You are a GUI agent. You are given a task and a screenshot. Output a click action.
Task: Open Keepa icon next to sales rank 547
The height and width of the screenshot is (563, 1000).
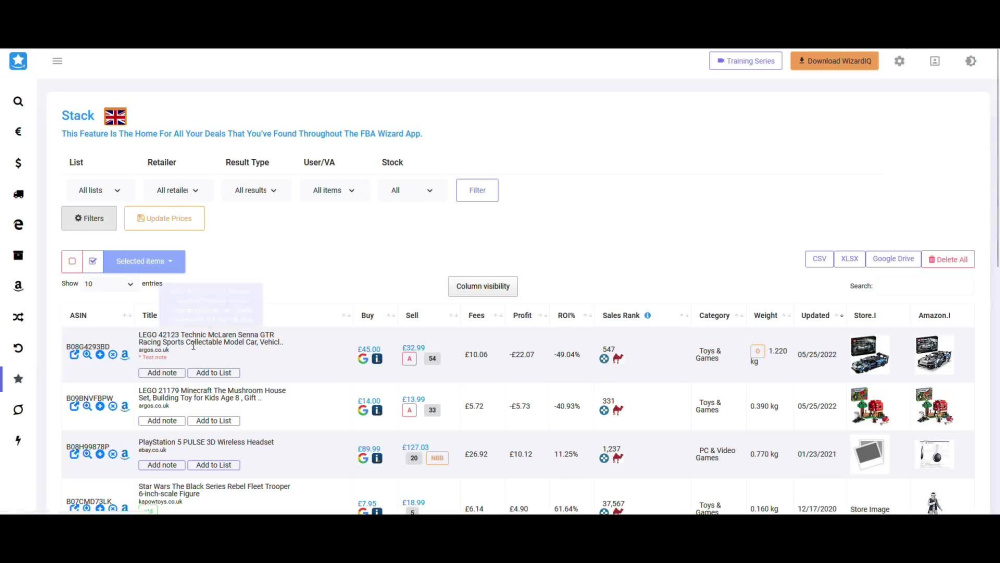tap(604, 359)
